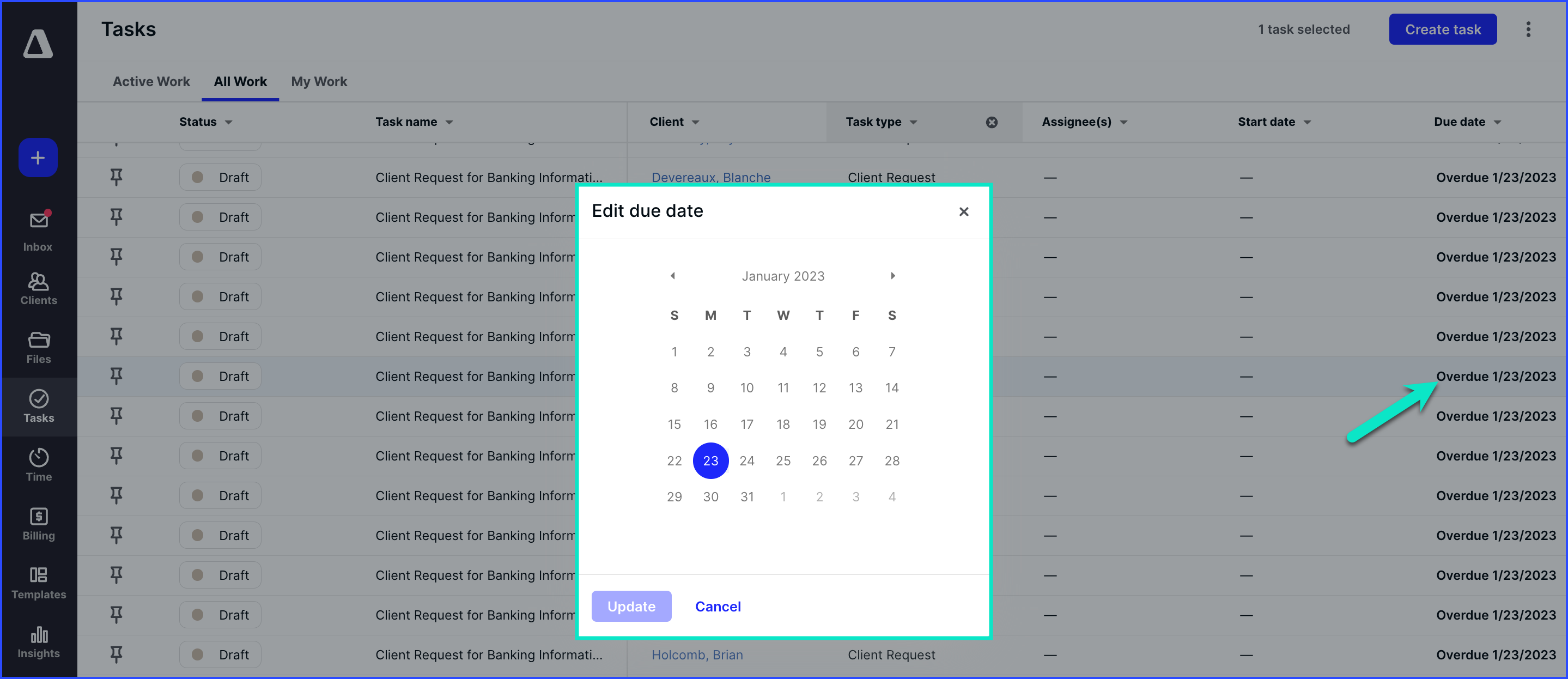Go to the previous month in calendar
The image size is (1568, 679).
coord(673,276)
